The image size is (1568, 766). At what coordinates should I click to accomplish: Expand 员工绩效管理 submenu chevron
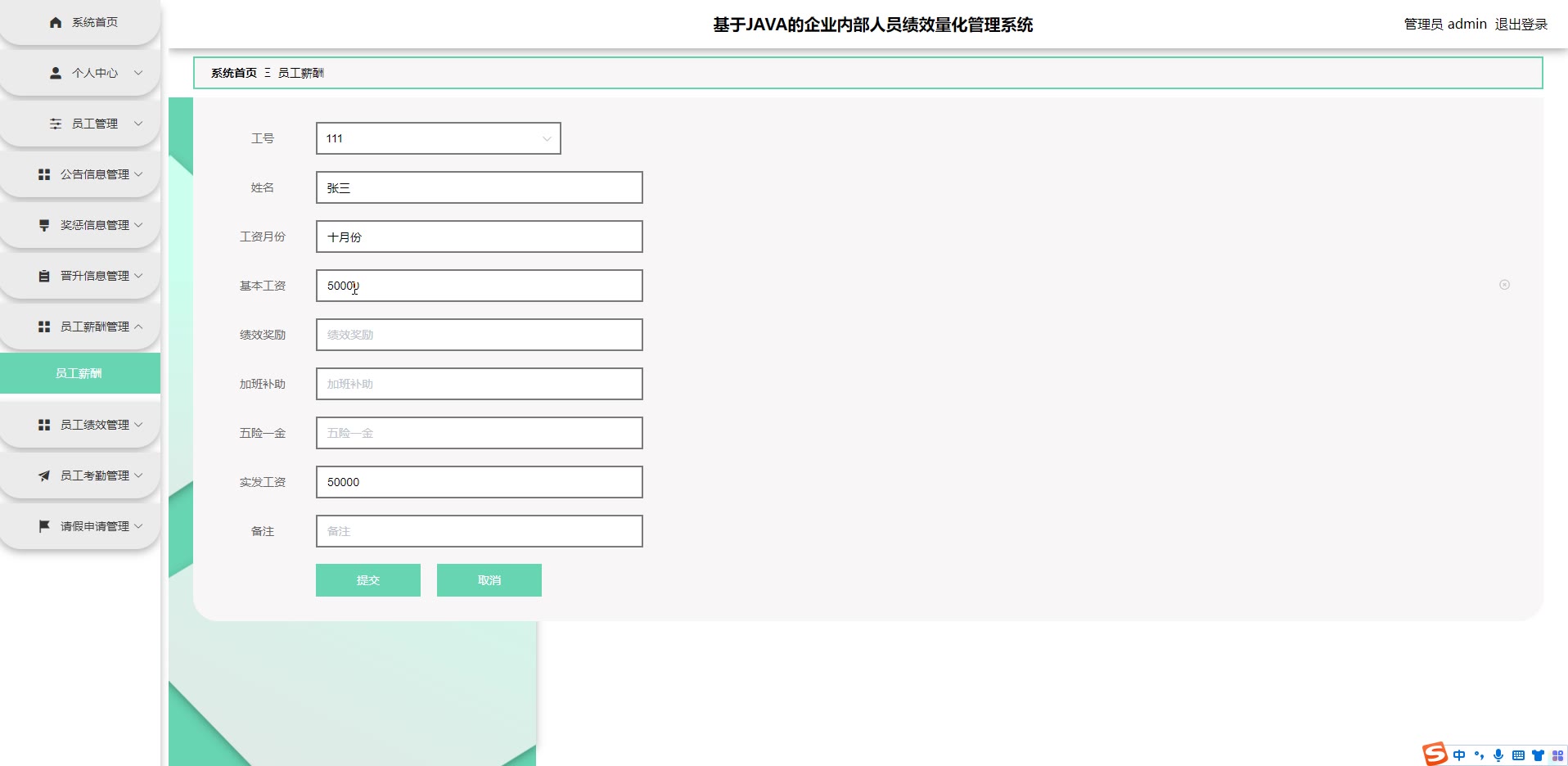pyautogui.click(x=138, y=425)
